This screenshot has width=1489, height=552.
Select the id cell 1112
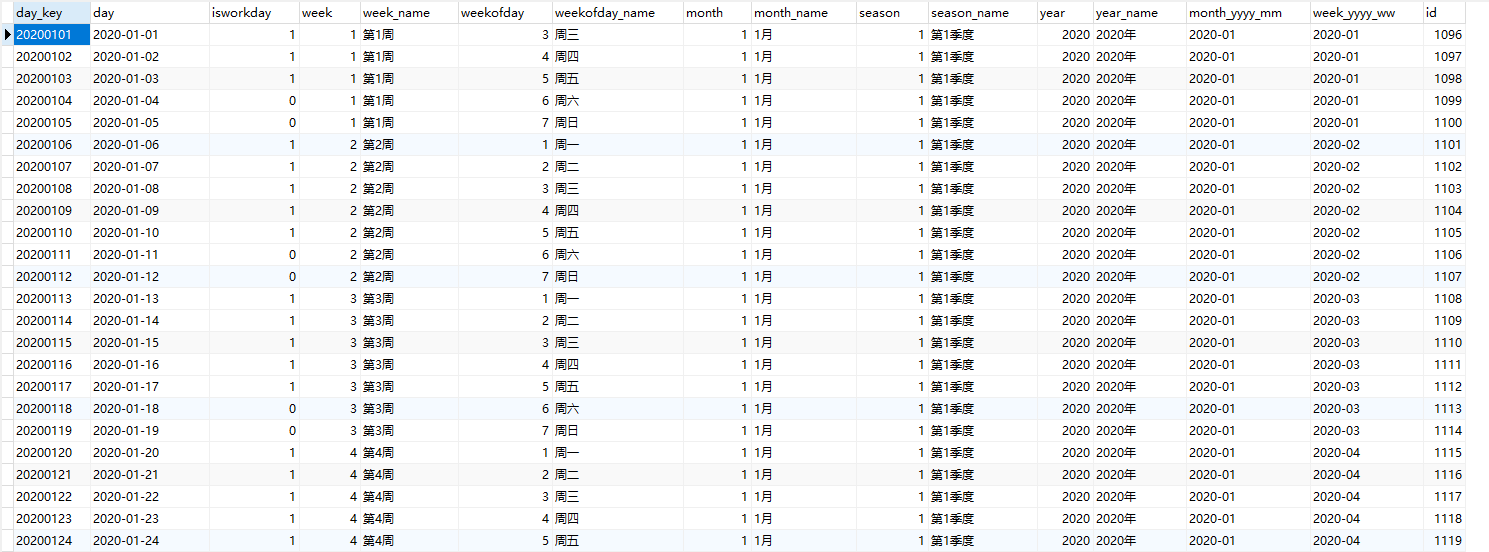click(1444, 387)
